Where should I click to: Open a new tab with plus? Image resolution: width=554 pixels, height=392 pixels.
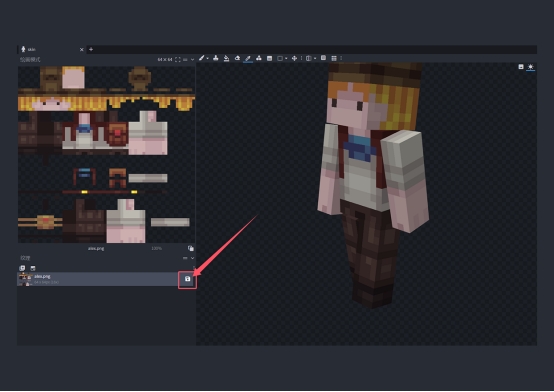(x=91, y=49)
